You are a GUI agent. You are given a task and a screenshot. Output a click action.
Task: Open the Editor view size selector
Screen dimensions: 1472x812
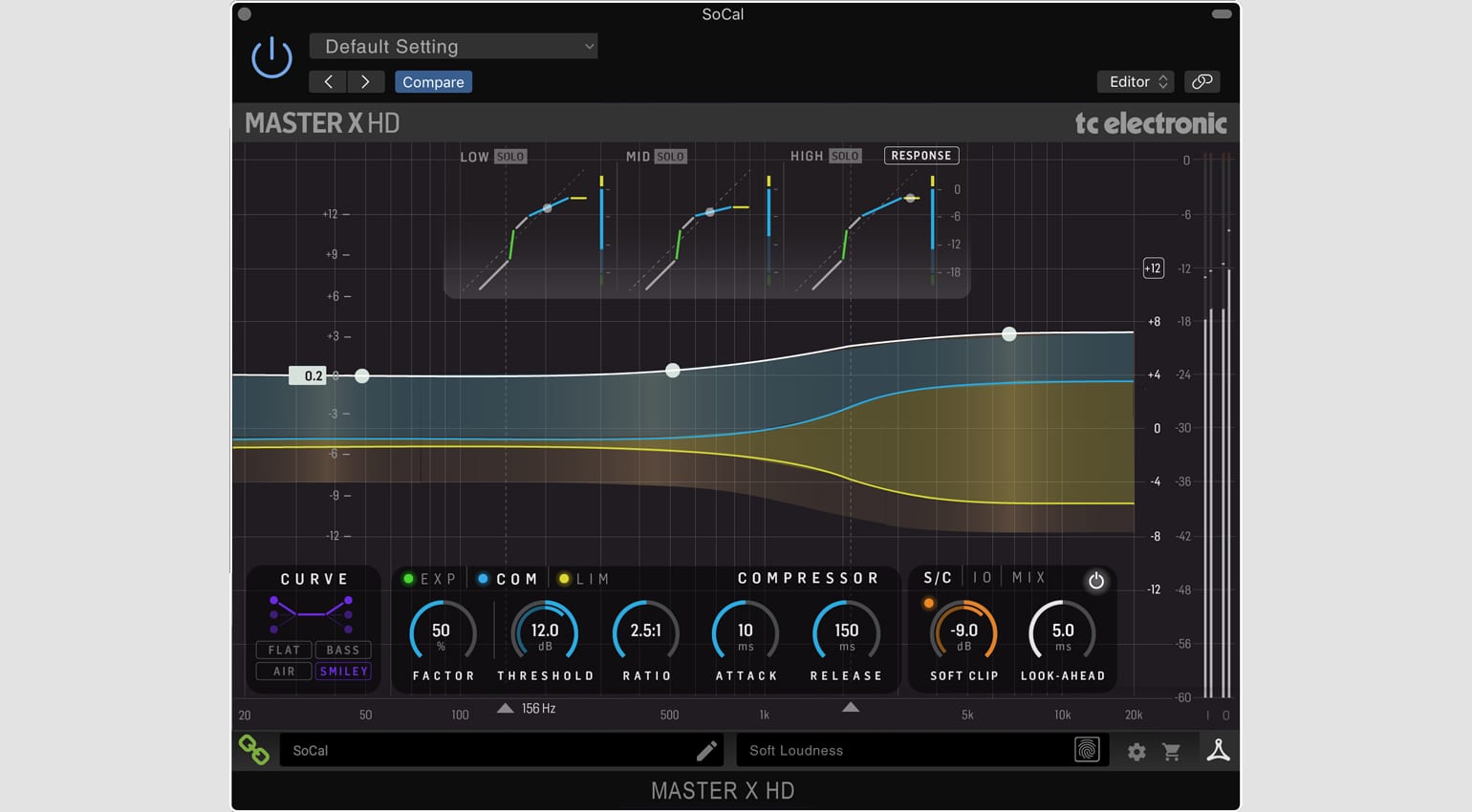pyautogui.click(x=1135, y=81)
